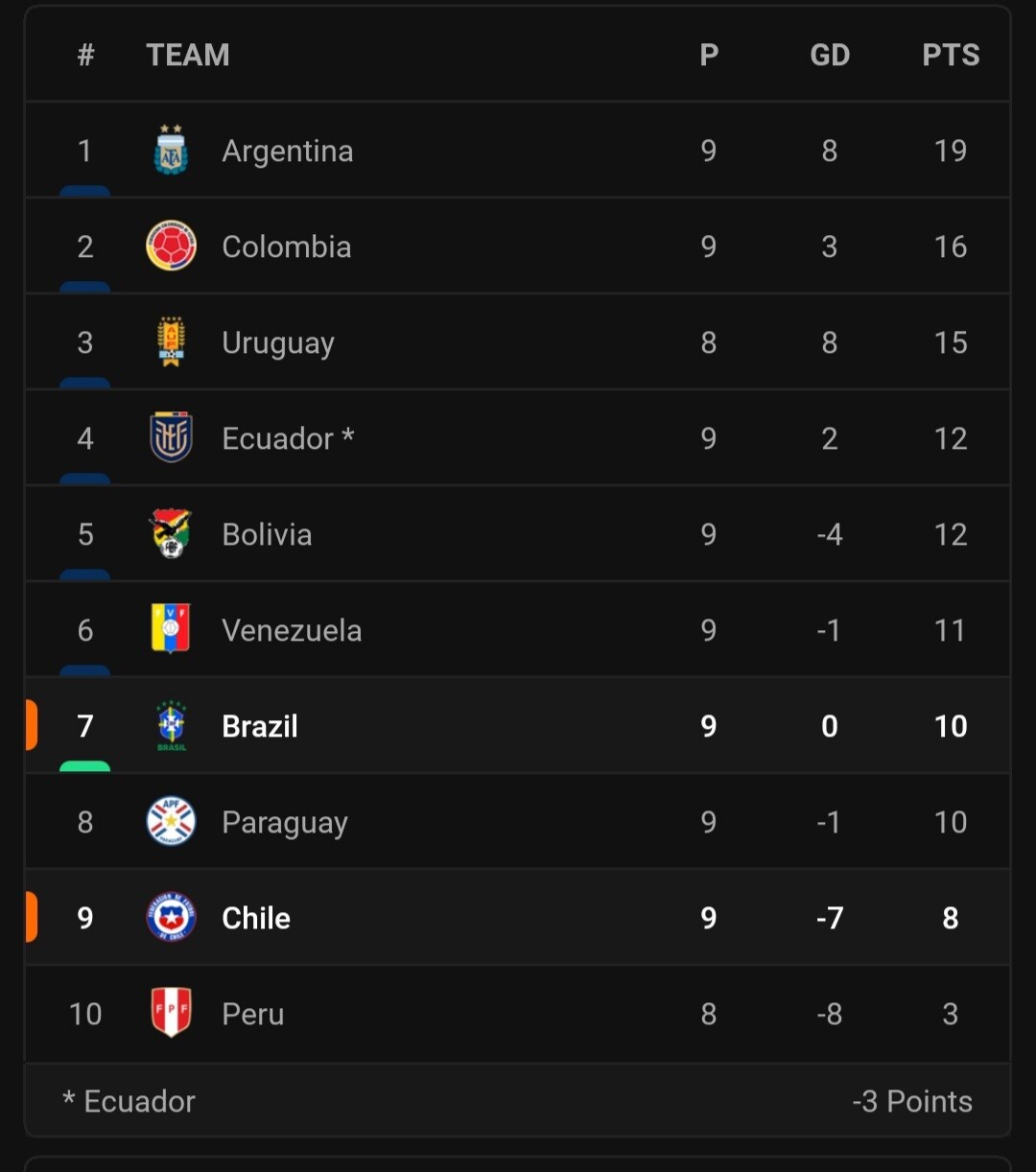Viewport: 1036px width, 1172px height.
Task: Click the orange marker beside Chile's row
Action: pos(32,917)
